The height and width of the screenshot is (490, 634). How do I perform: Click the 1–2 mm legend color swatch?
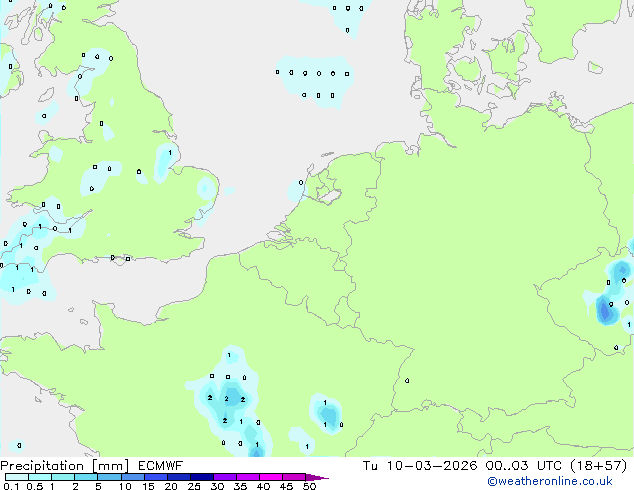63,477
